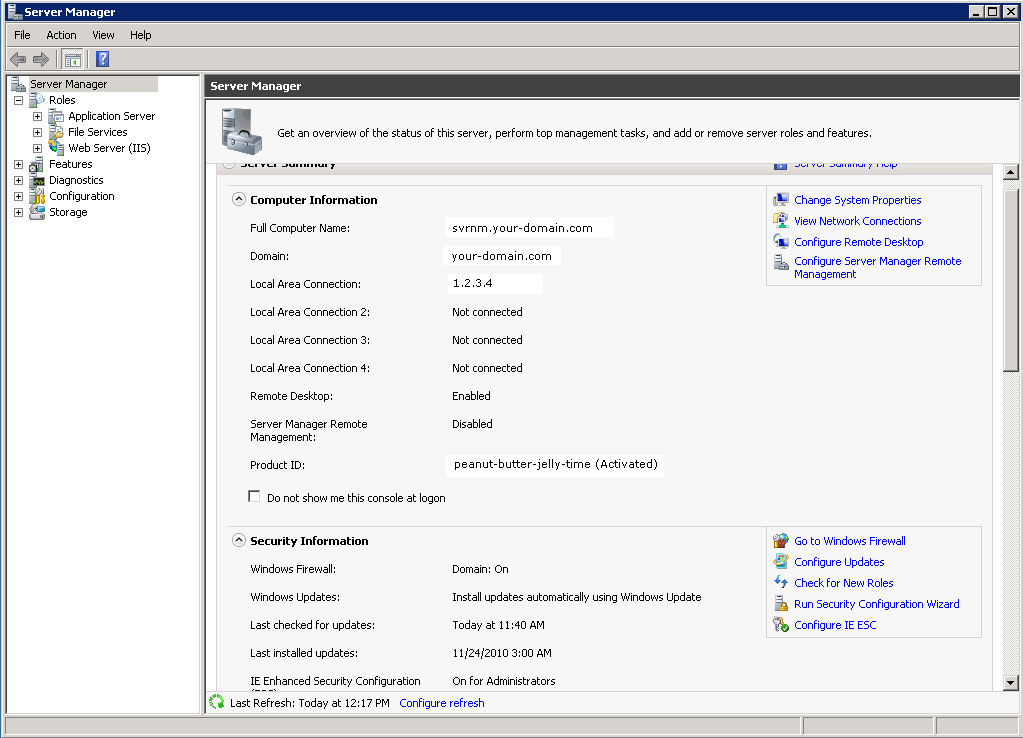Click the Configure IE ESC icon

[x=781, y=624]
